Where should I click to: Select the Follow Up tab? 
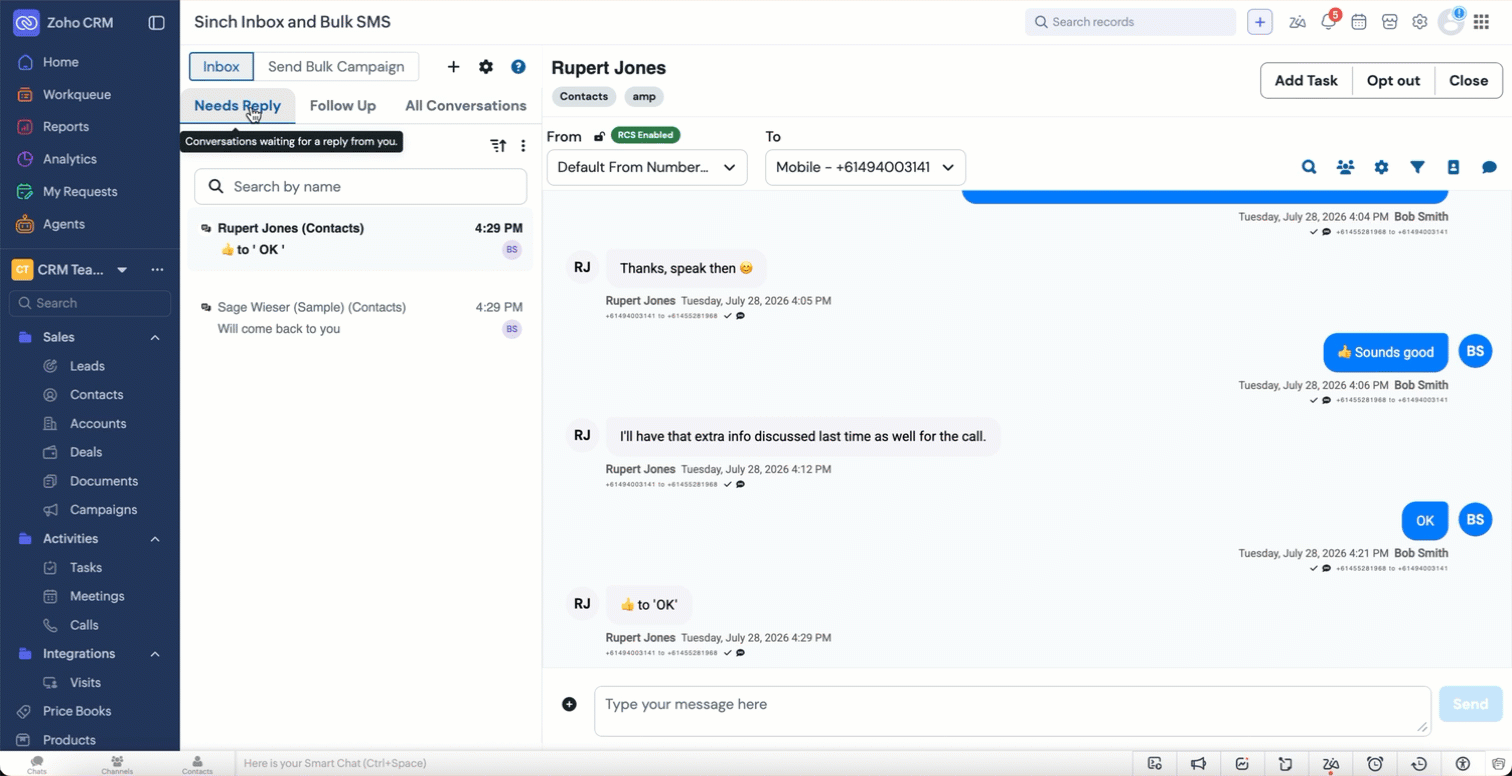click(x=343, y=106)
